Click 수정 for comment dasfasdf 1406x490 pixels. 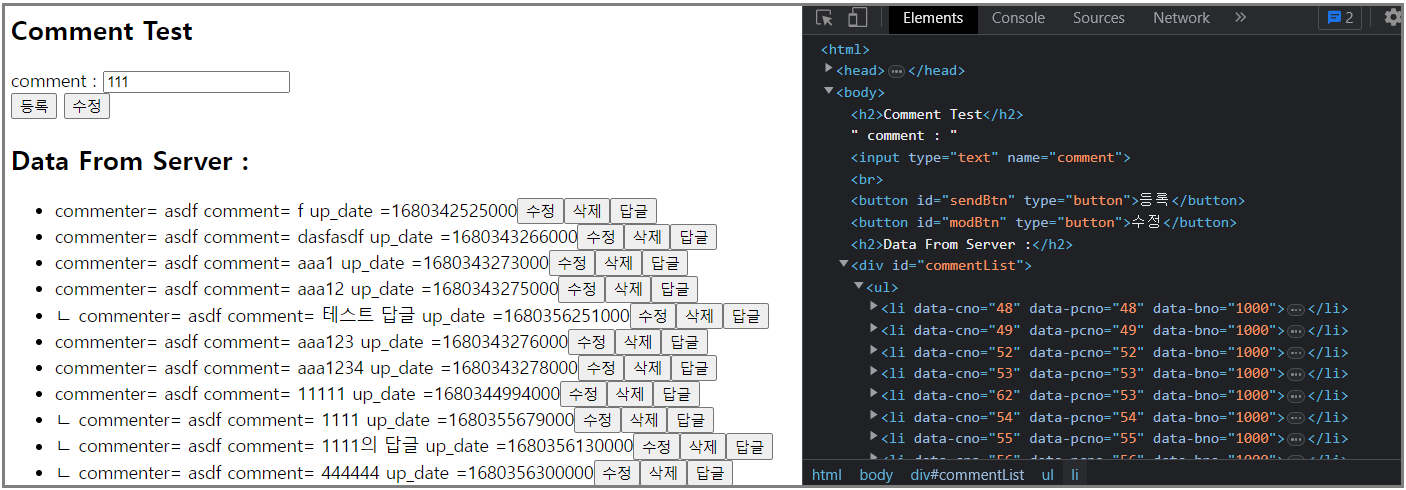pos(601,237)
